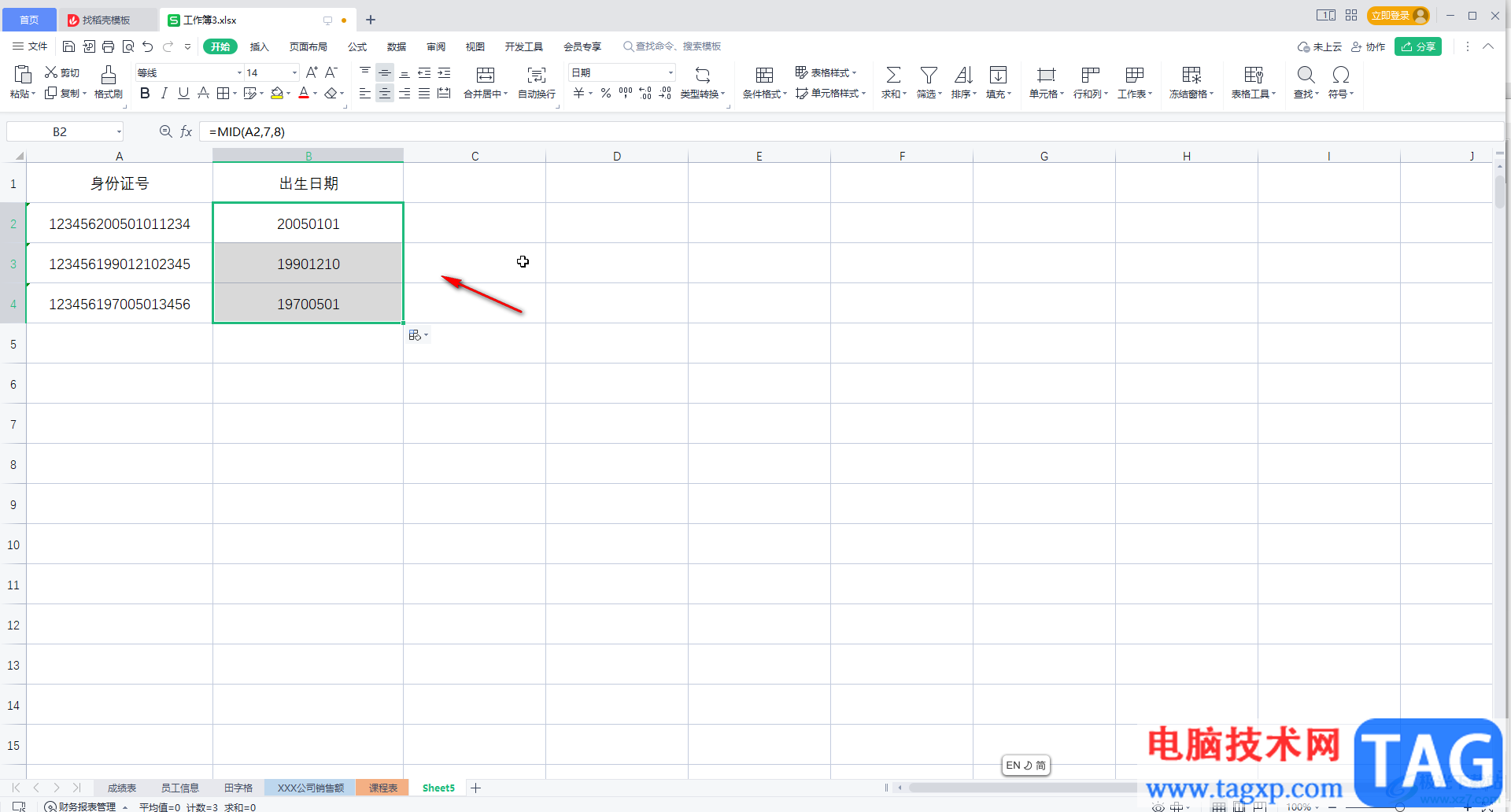Increase font size with A+ icon

click(312, 72)
